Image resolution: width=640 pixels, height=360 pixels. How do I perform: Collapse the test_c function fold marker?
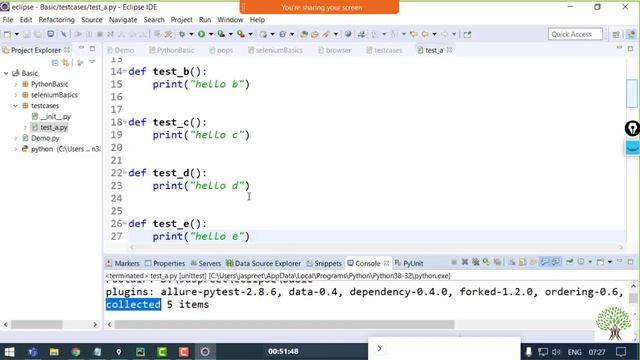coord(124,122)
